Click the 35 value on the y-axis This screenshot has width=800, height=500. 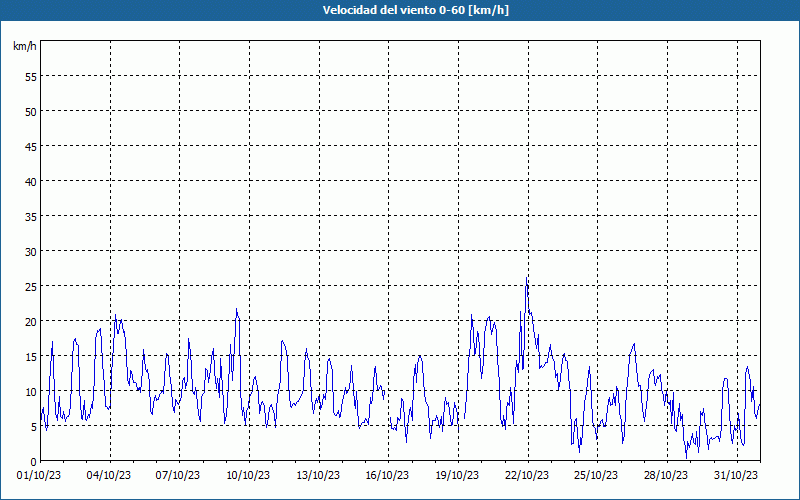point(31,216)
